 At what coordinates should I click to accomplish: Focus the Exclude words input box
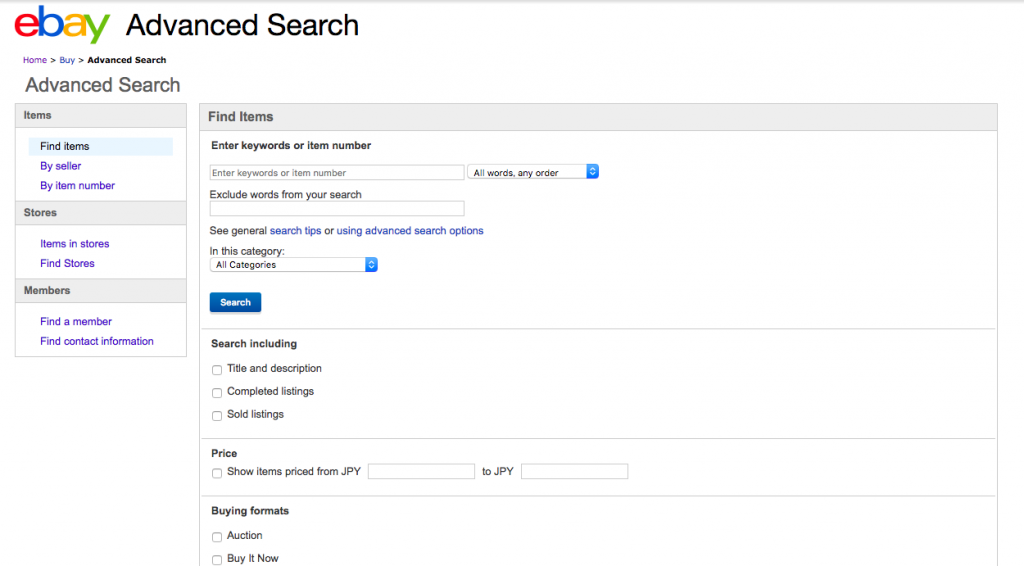click(337, 208)
